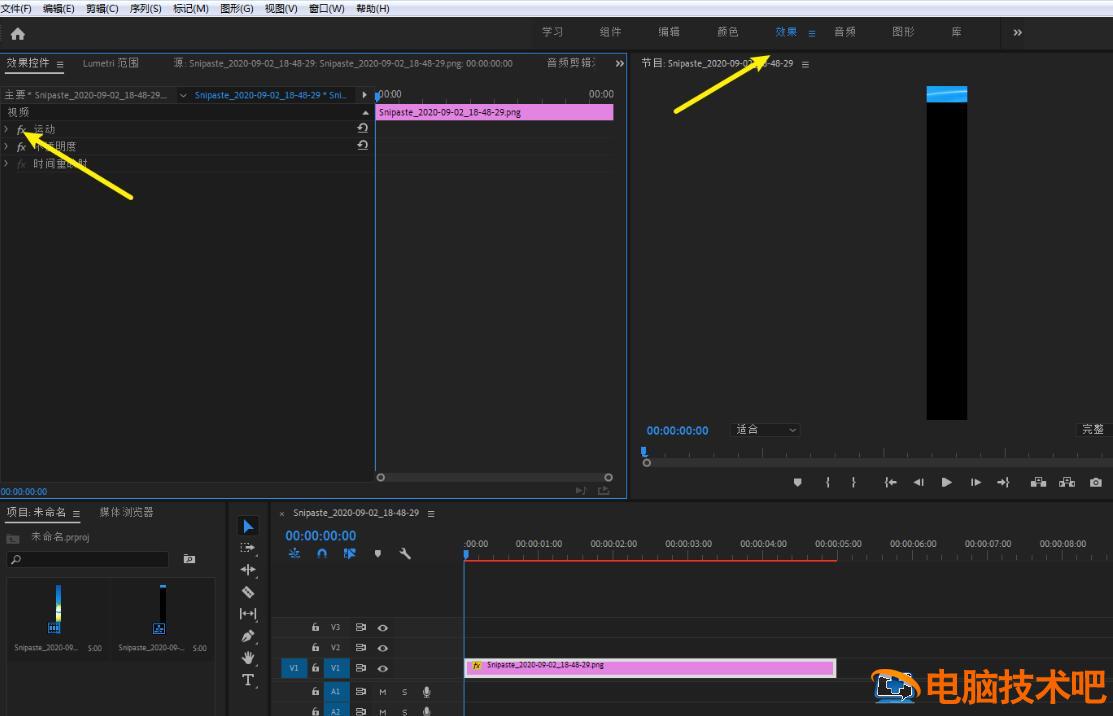Go to Out point in program monitor
The width and height of the screenshot is (1113, 716).
[x=1003, y=483]
